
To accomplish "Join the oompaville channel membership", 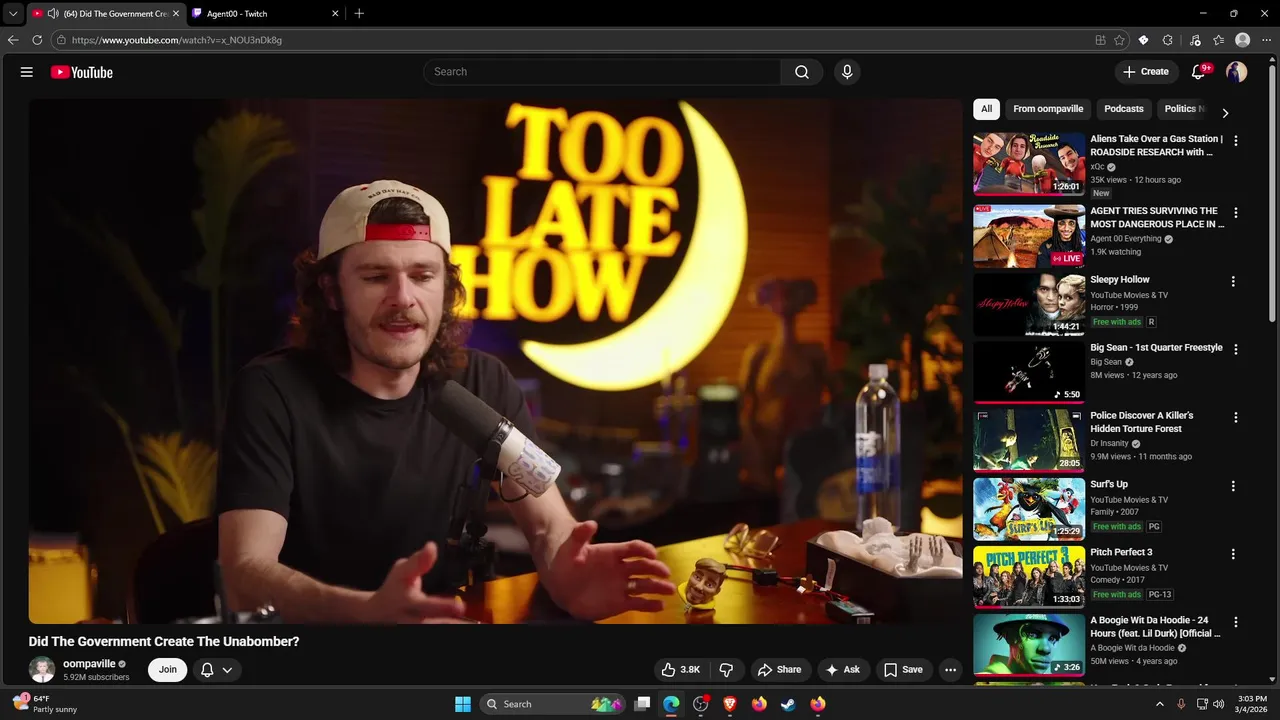I will (x=167, y=670).
